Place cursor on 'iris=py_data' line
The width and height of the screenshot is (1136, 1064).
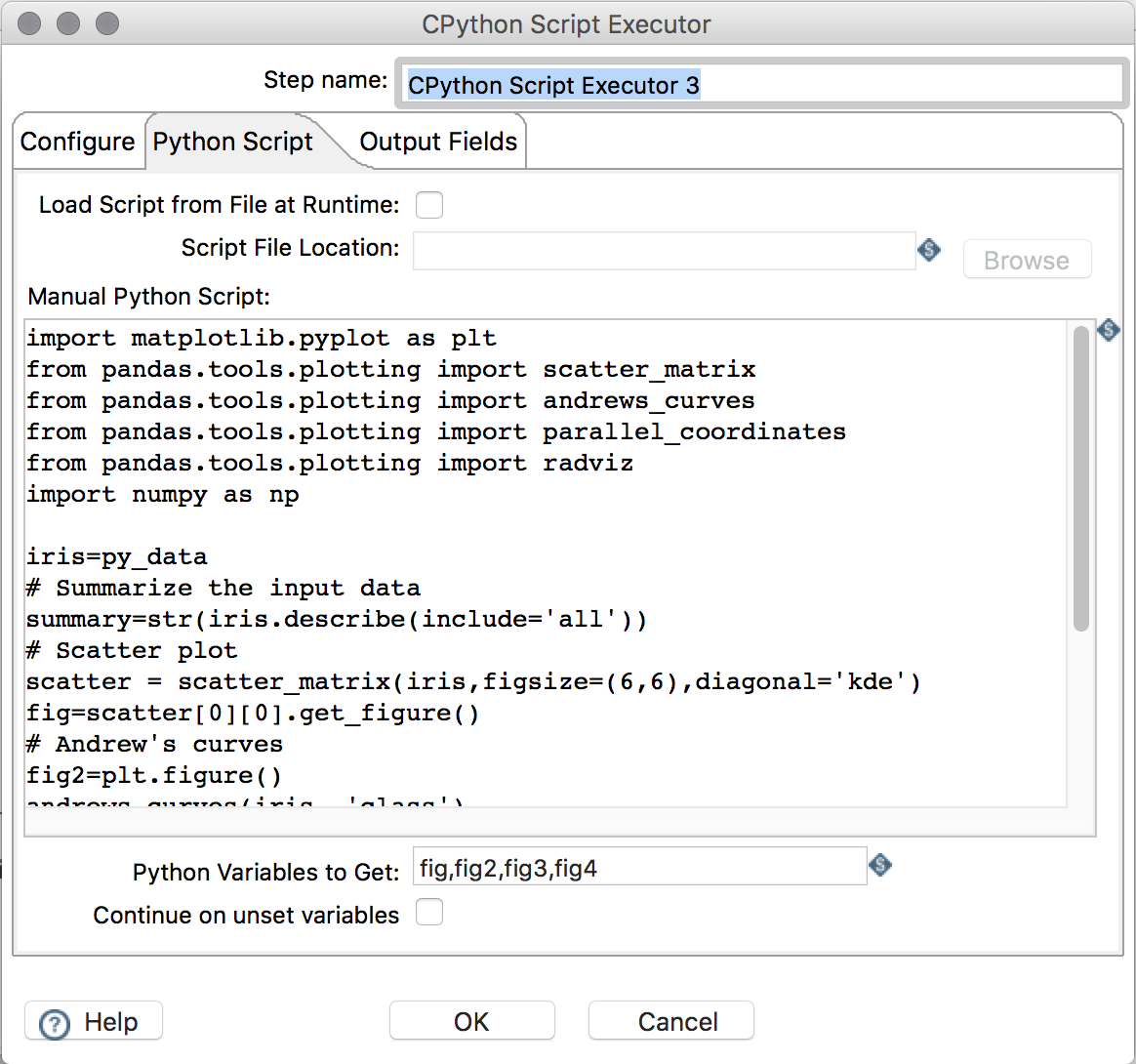(117, 557)
